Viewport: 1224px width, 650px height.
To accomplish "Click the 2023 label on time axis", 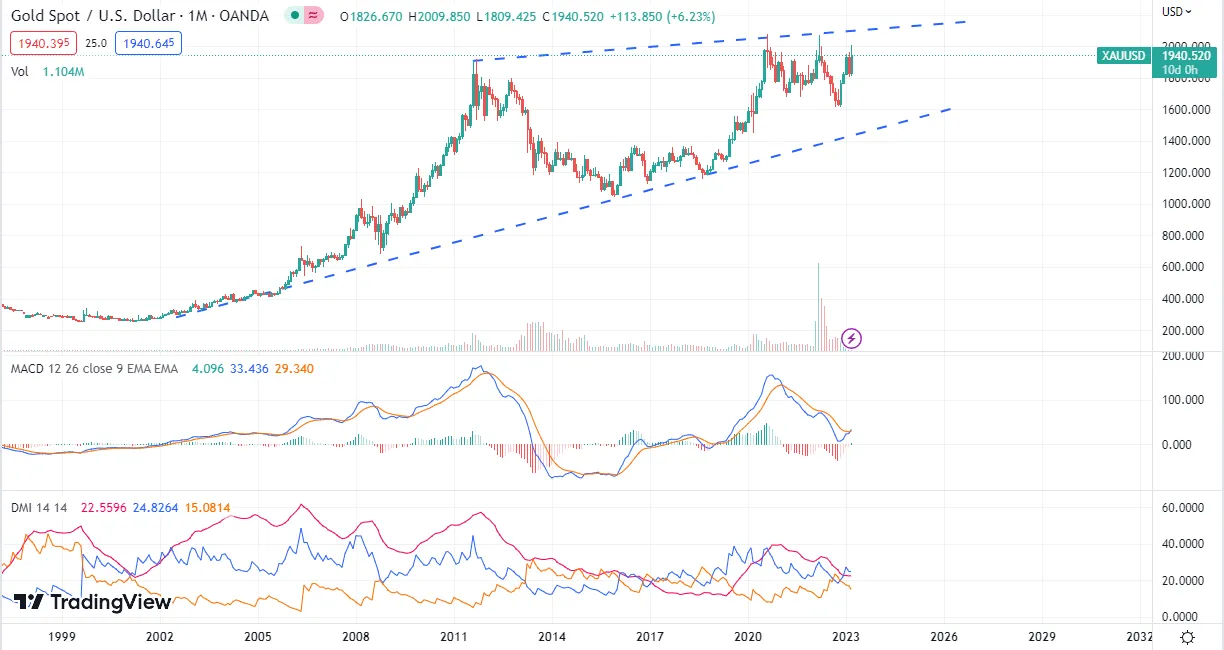I will pyautogui.click(x=847, y=636).
